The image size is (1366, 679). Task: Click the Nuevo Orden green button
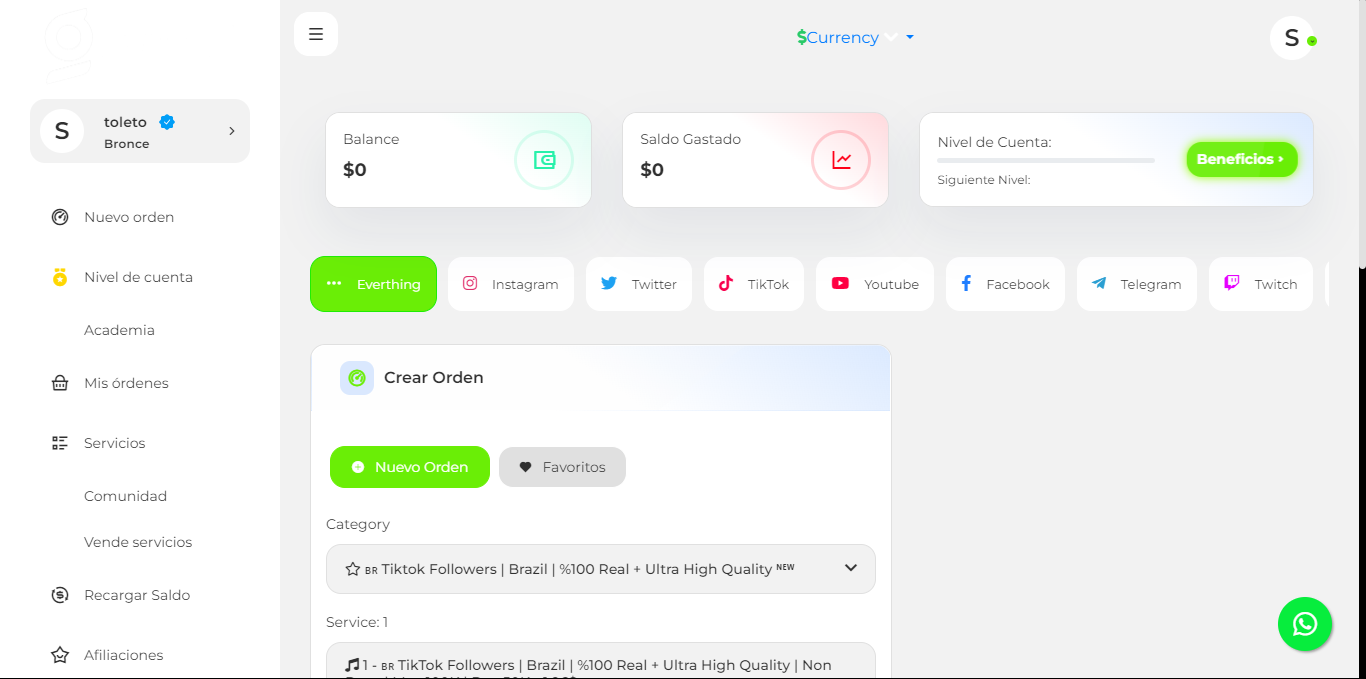410,467
